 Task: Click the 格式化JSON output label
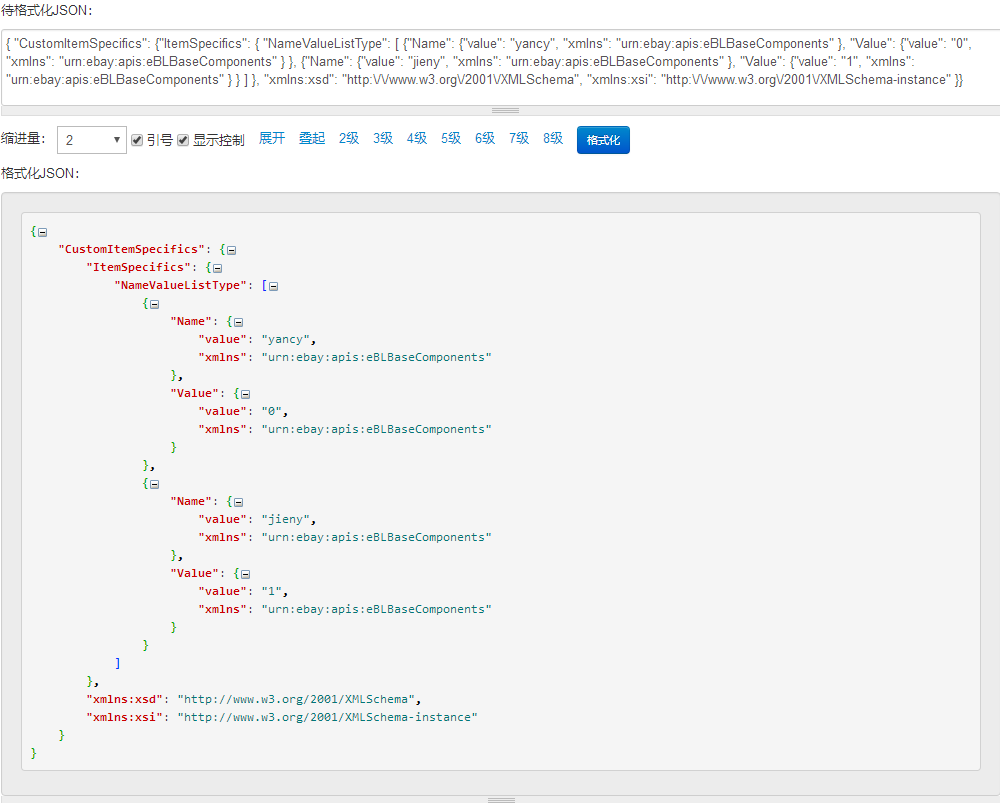[x=40, y=173]
